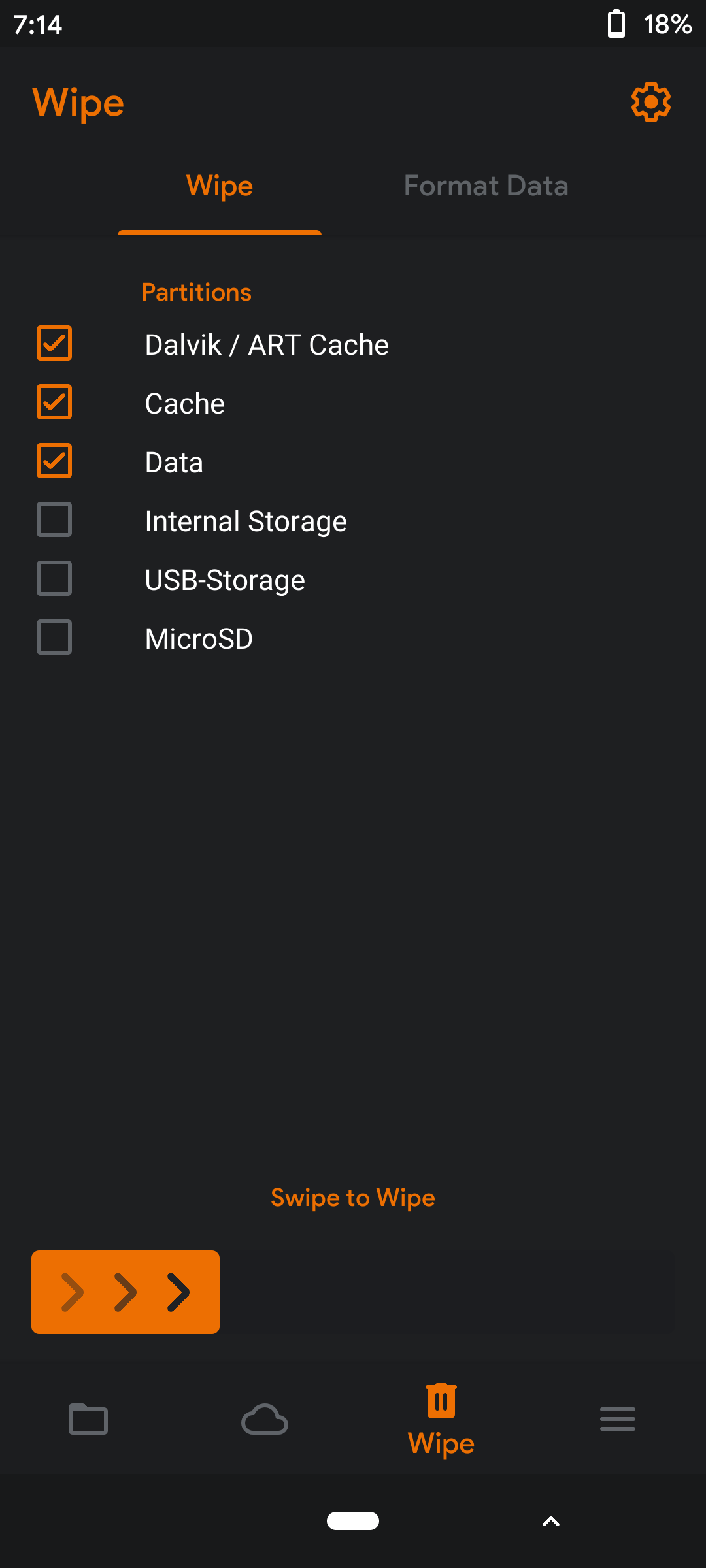Select the Wipe tab

220,186
